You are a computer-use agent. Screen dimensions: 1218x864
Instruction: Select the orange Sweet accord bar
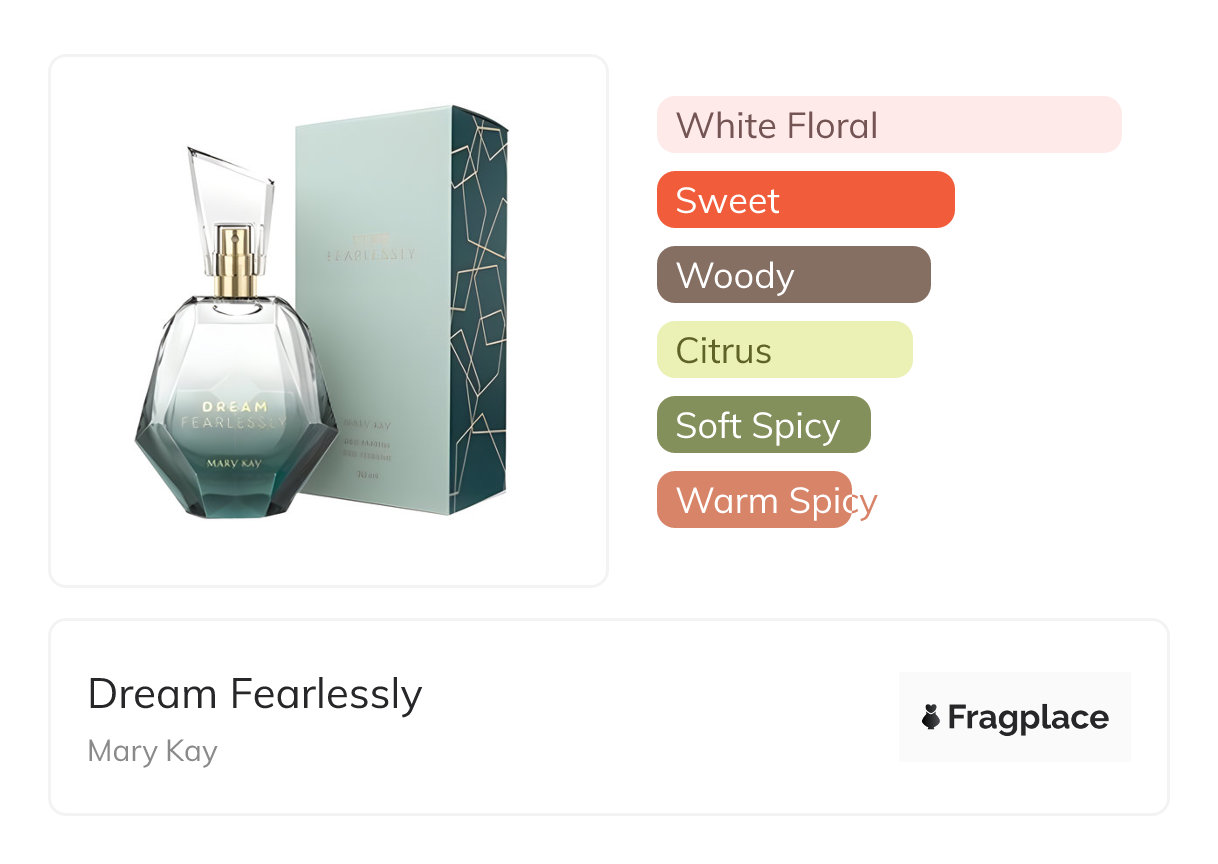805,200
